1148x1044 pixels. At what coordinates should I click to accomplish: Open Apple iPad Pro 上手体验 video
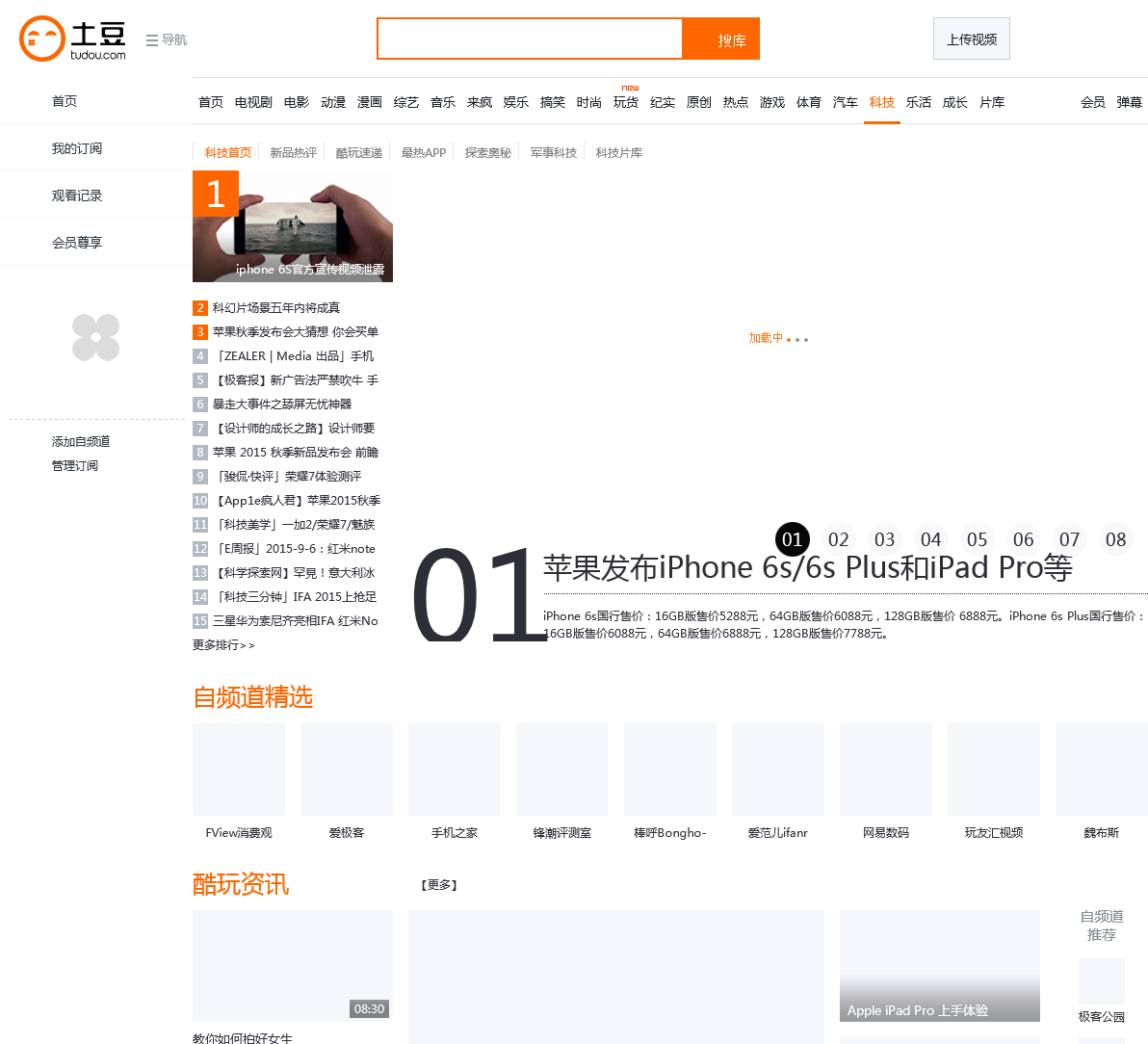click(940, 966)
